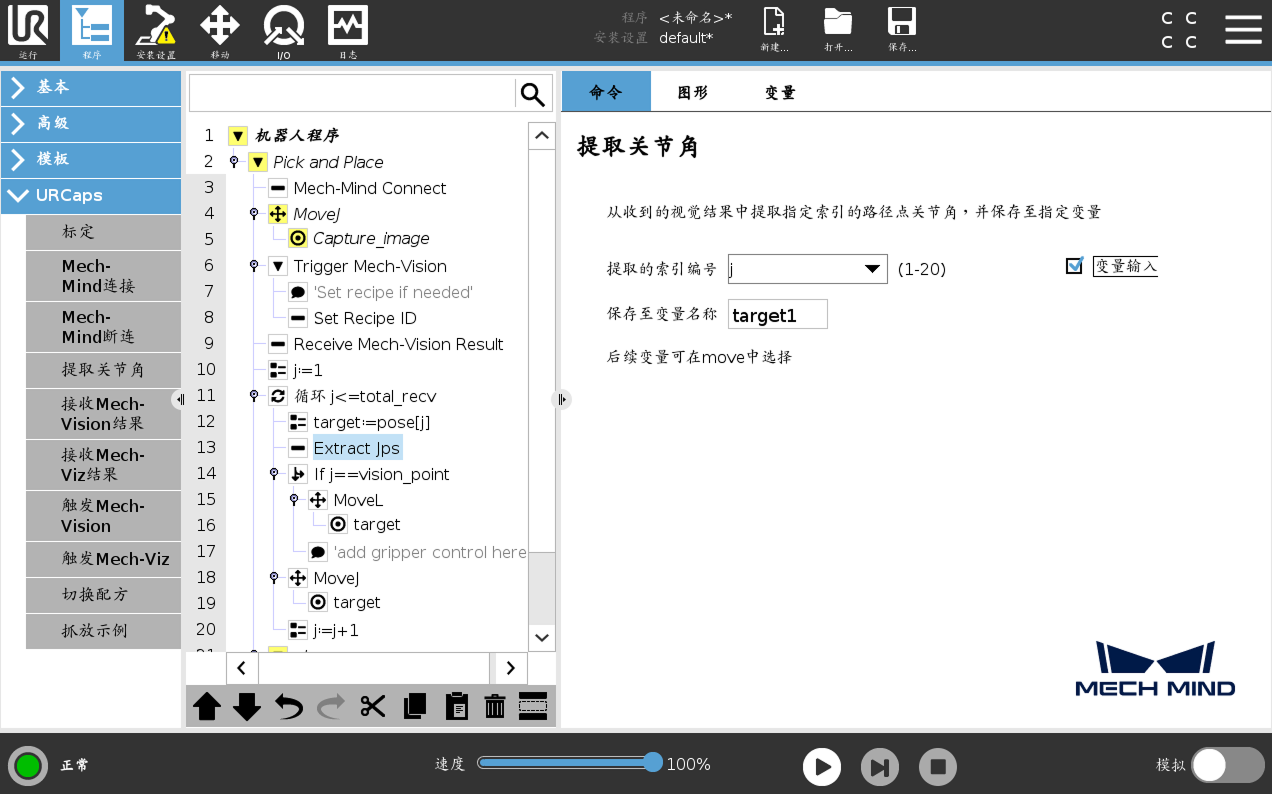The image size is (1272, 794).
Task: Open Installation settings (安装设置) icon
Action: [x=155, y=30]
